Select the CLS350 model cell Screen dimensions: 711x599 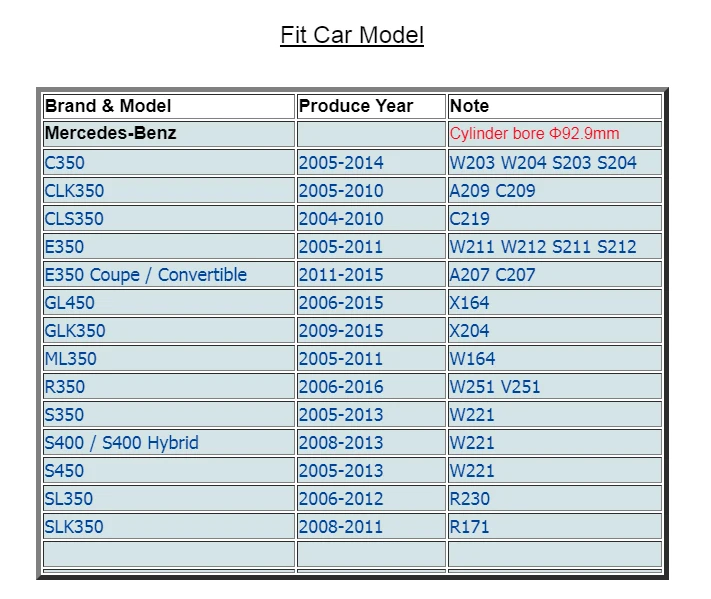tap(169, 219)
